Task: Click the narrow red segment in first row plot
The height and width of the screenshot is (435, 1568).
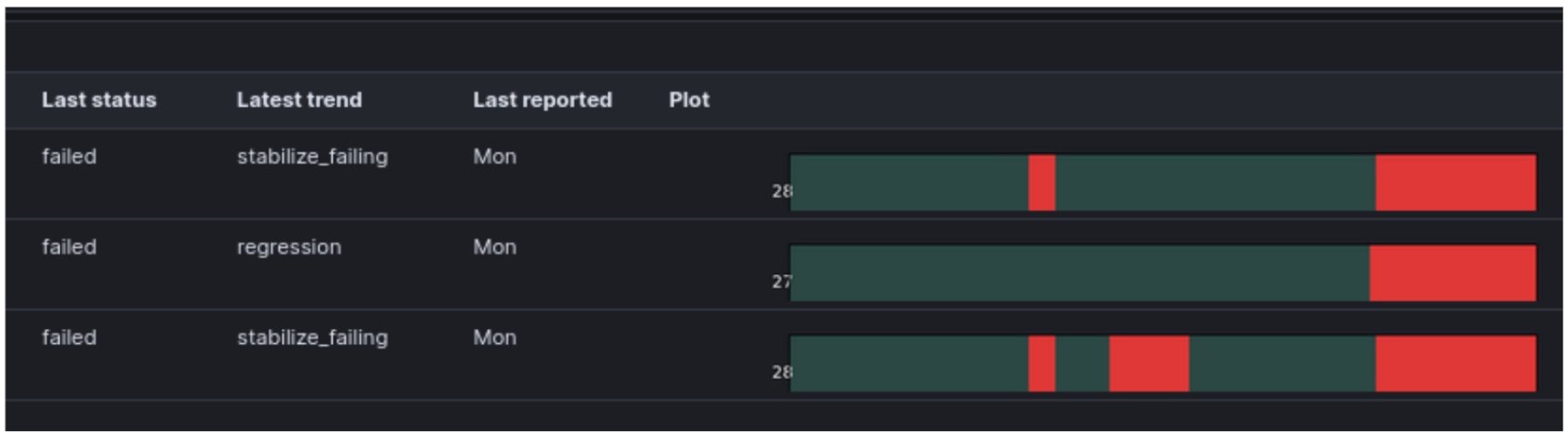Action: click(1041, 183)
